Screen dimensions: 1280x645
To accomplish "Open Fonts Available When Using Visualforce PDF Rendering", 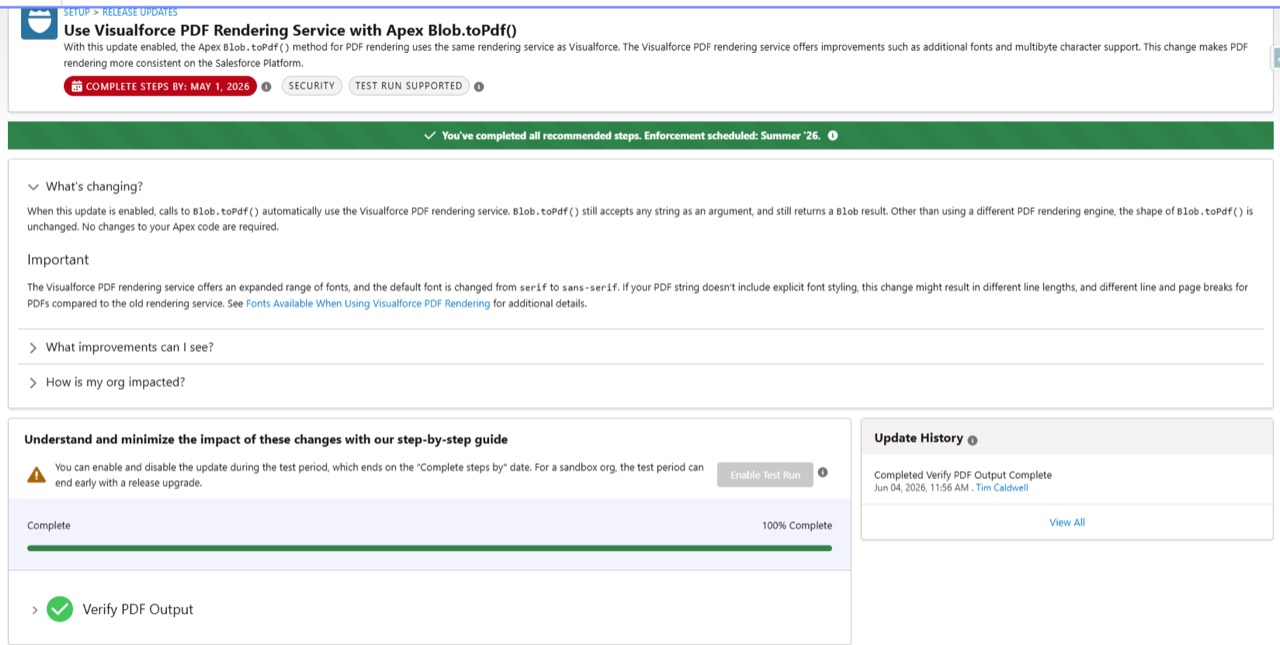I will coord(368,304).
